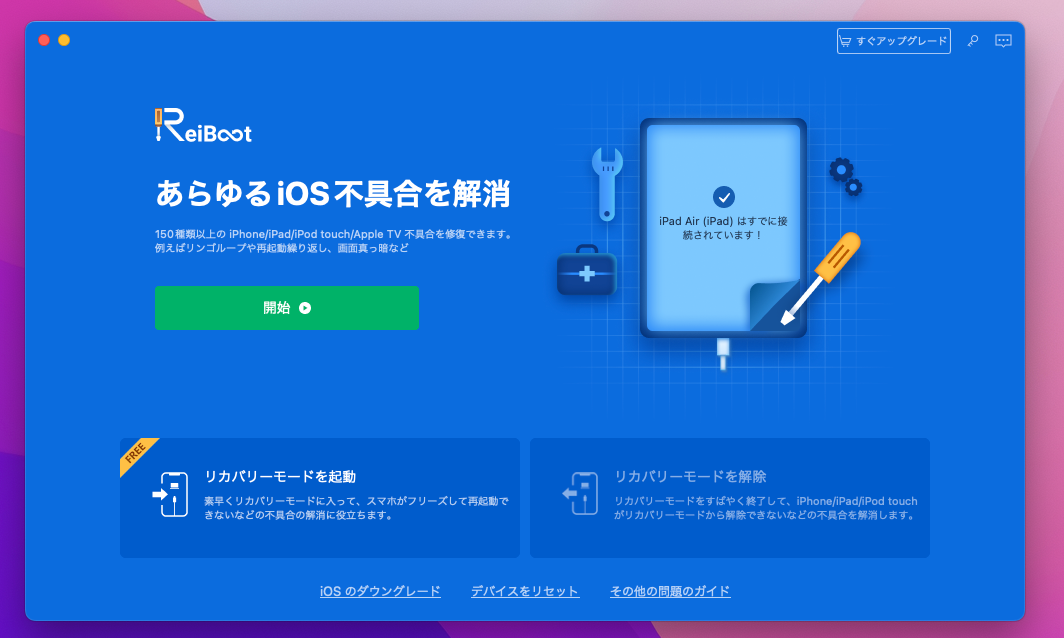
Task: Click the exit recovery mode phone icon
Action: [x=580, y=493]
